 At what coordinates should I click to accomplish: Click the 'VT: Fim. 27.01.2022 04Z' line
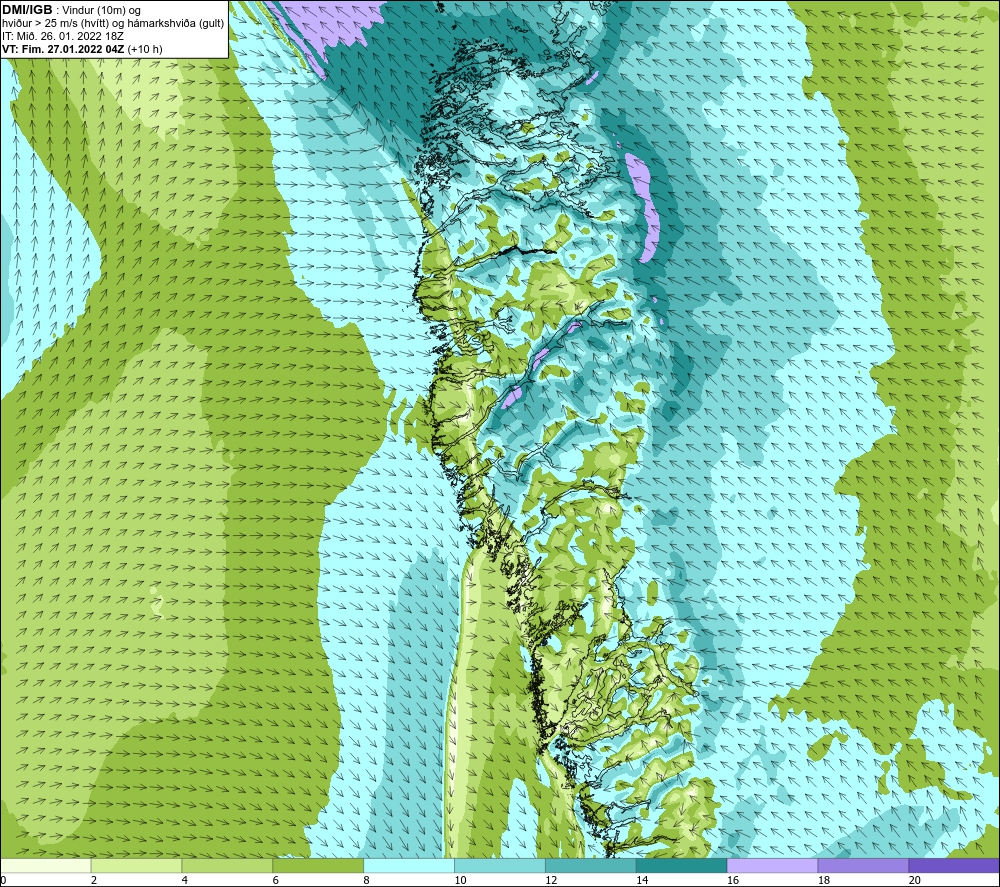[x=63, y=49]
